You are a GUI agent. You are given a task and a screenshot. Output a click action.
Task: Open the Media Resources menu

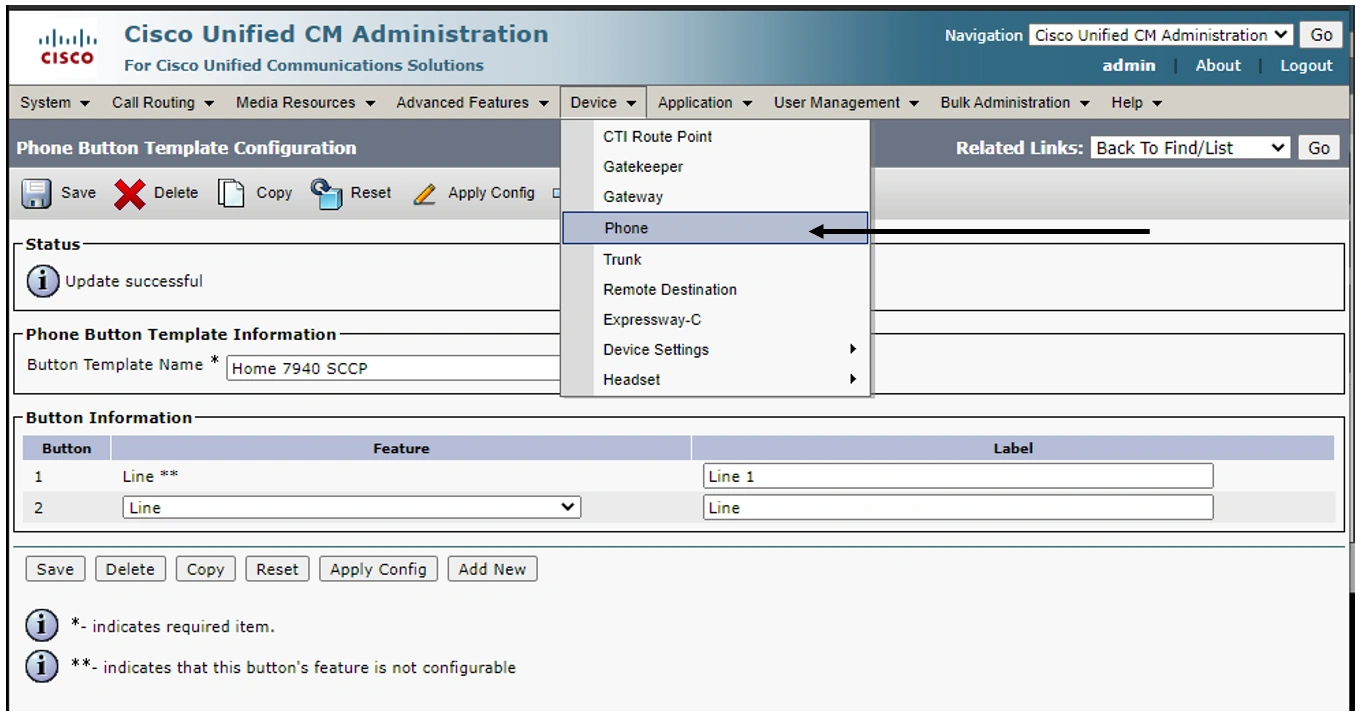coord(305,103)
